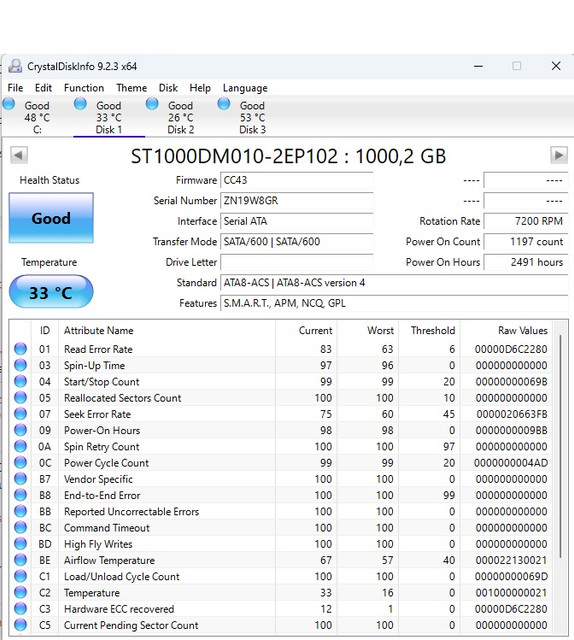Image resolution: width=574 pixels, height=640 pixels.
Task: Click the Features field
Action: click(394, 303)
